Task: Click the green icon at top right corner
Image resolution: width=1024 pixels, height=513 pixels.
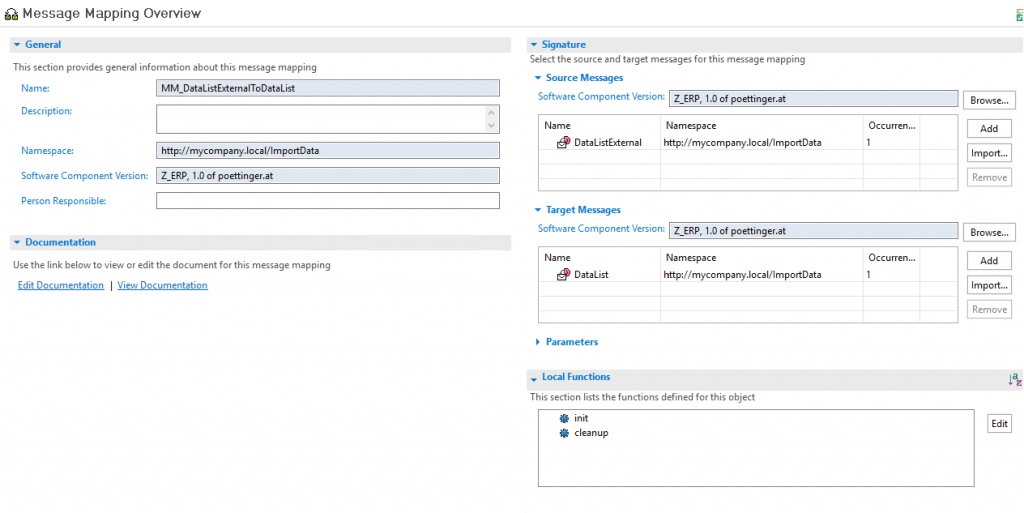Action: 1019,16
